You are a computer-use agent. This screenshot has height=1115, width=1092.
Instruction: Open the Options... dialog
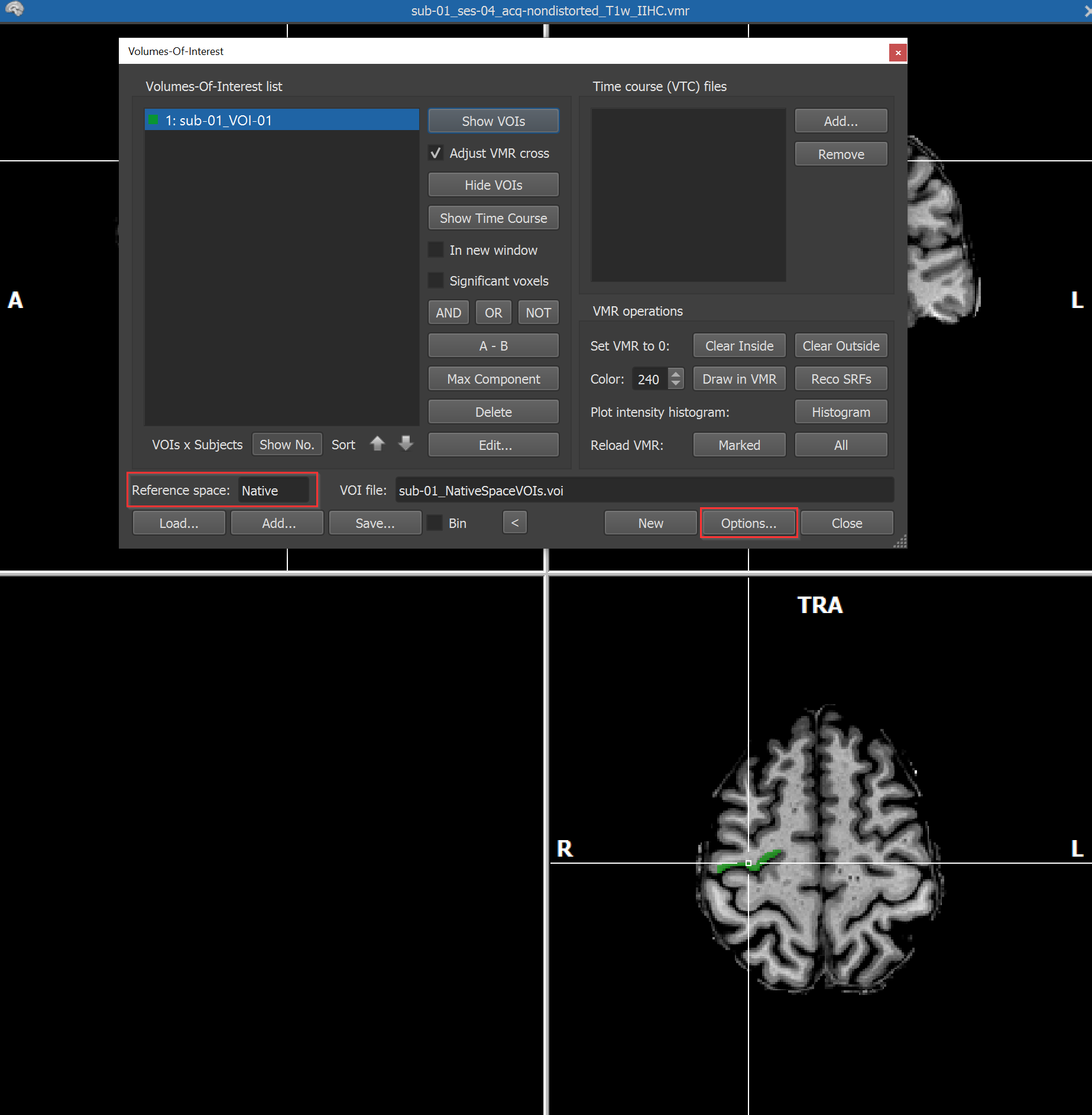(x=748, y=523)
